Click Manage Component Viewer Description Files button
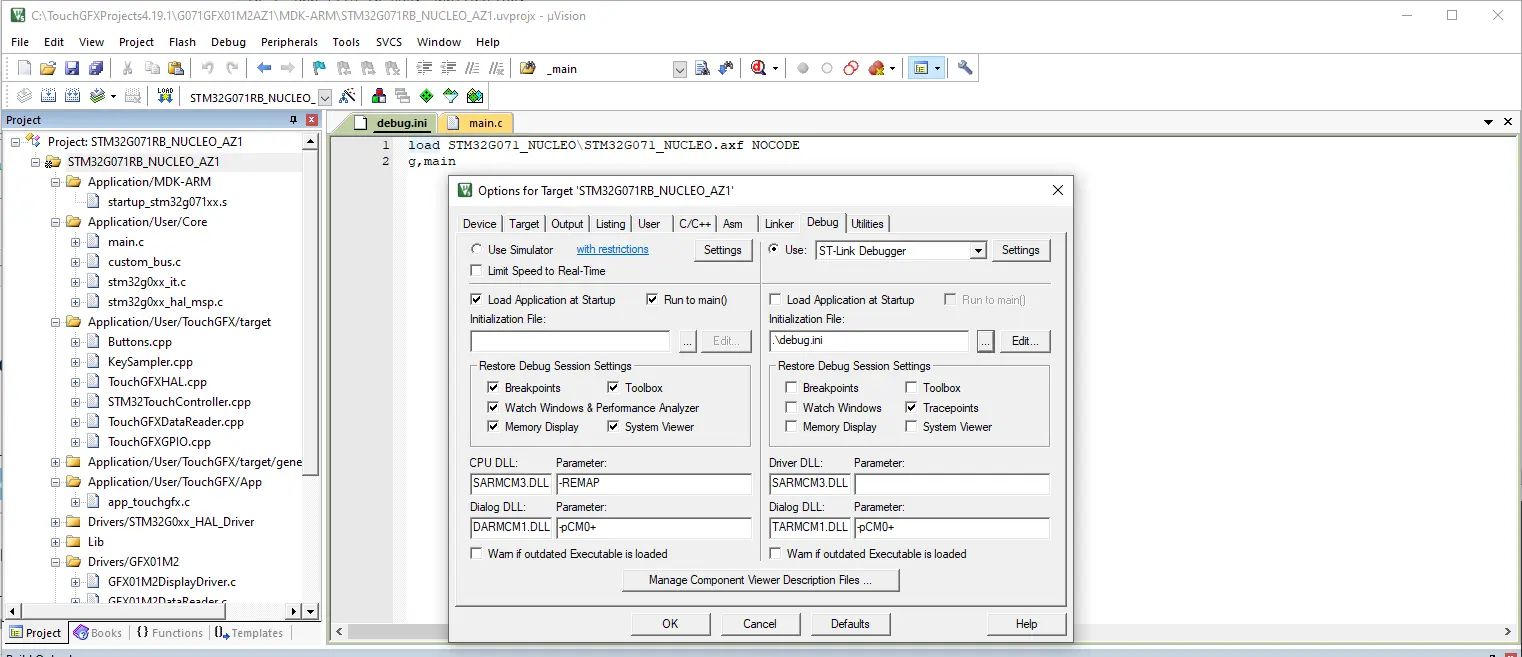Screen dimensions: 1522x657 pos(760,580)
